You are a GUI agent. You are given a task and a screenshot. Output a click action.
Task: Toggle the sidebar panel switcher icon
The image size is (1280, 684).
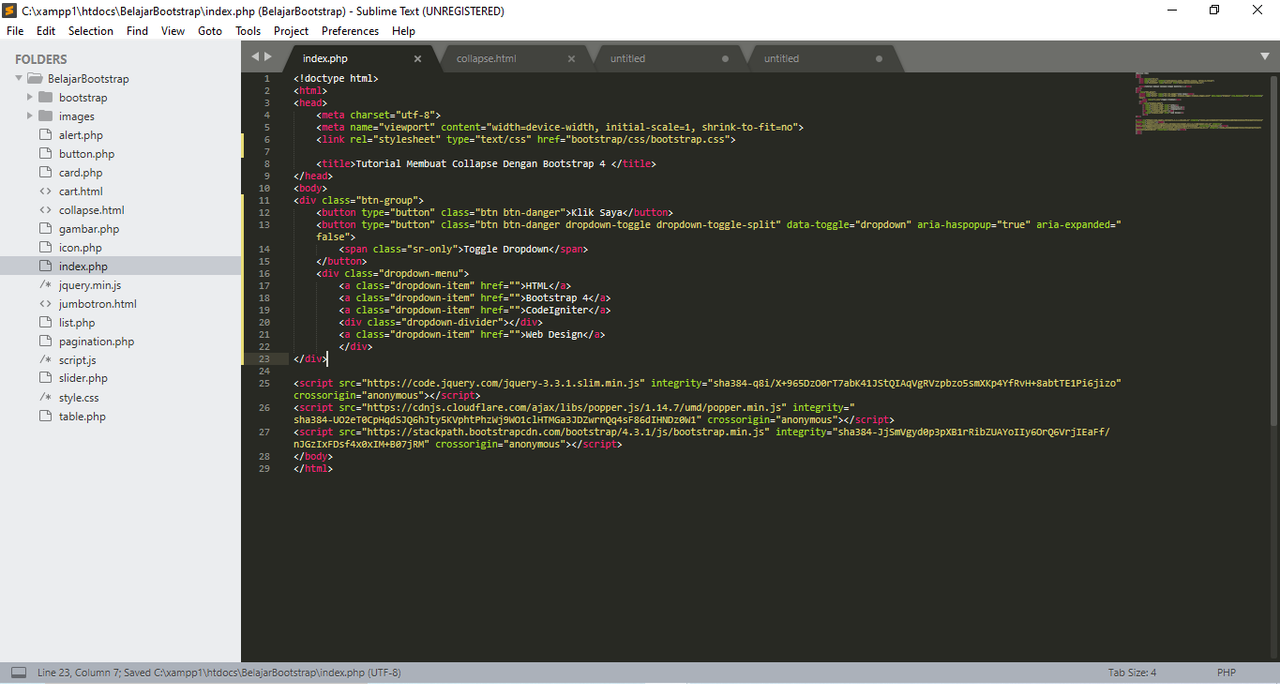(x=18, y=672)
